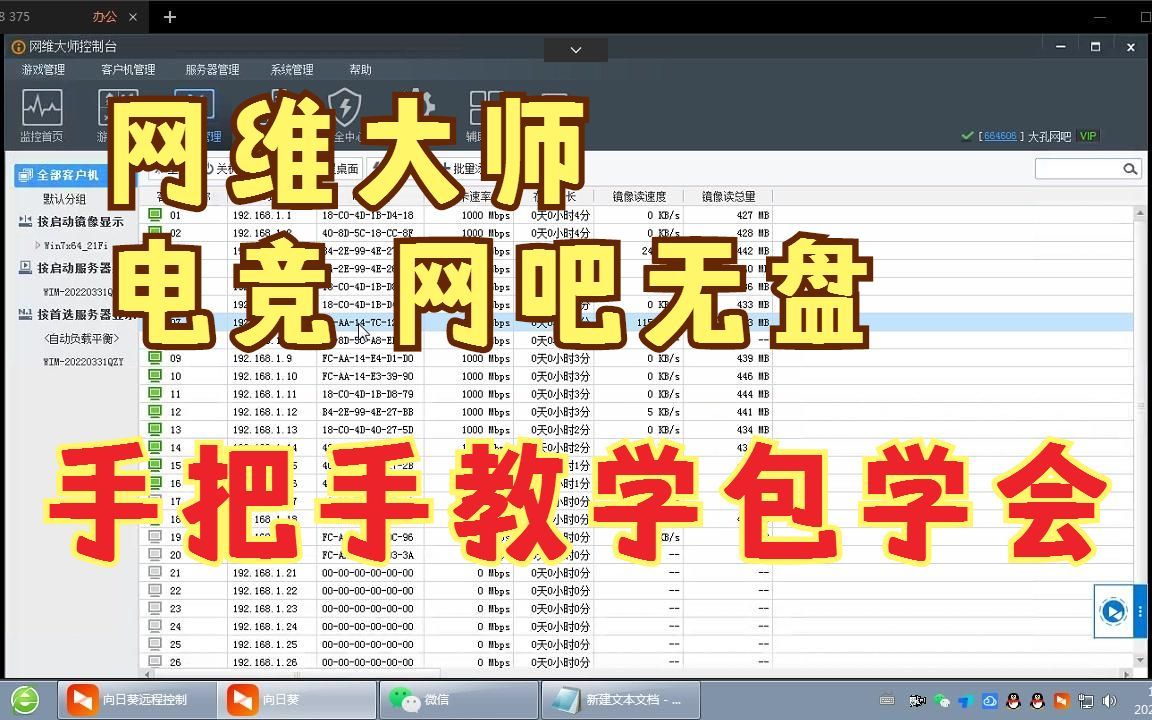1152x720 pixels.
Task: Click the VIP badge
Action: click(1088, 136)
